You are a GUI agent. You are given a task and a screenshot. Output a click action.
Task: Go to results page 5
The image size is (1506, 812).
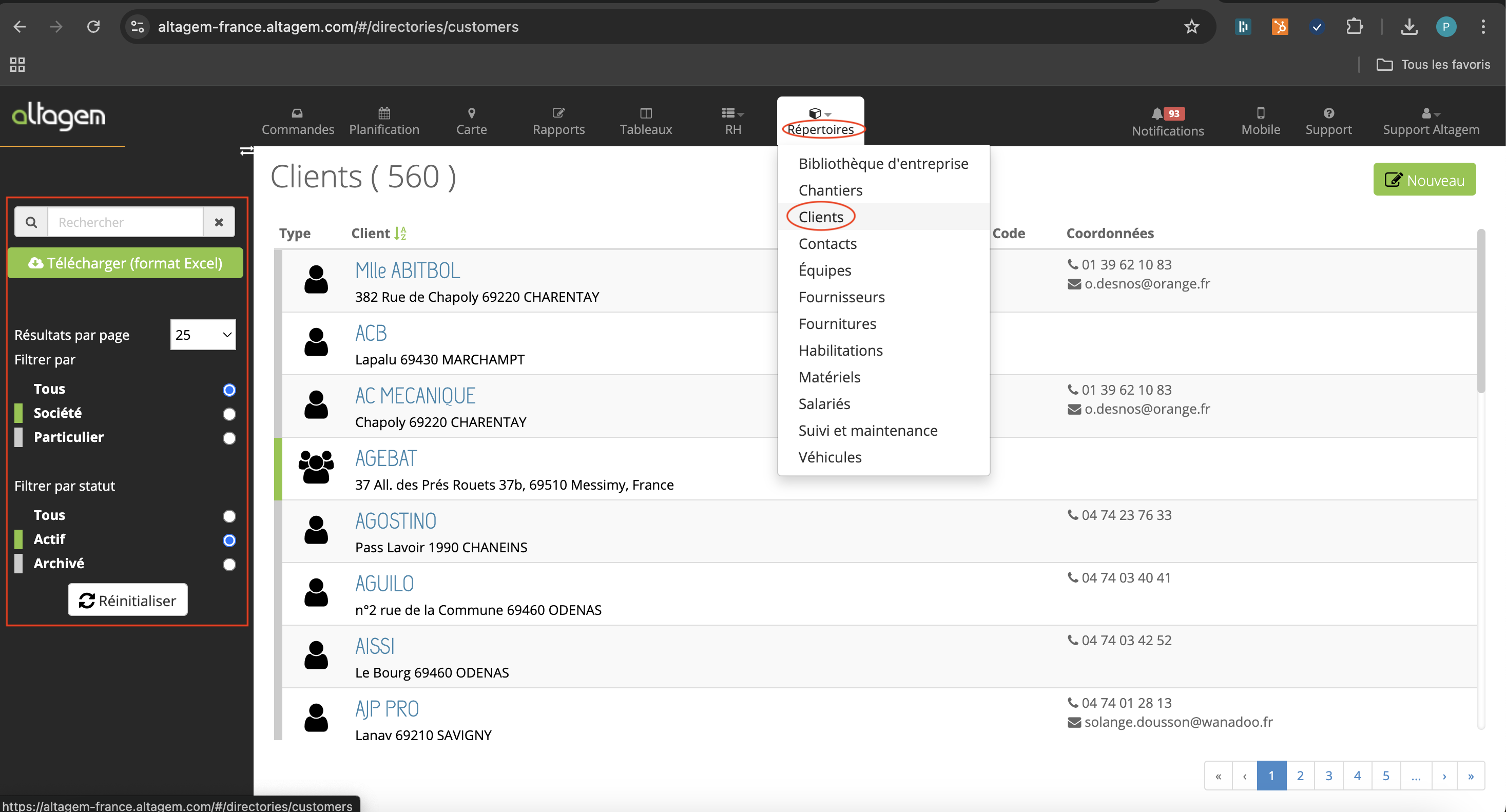pyautogui.click(x=1385, y=776)
